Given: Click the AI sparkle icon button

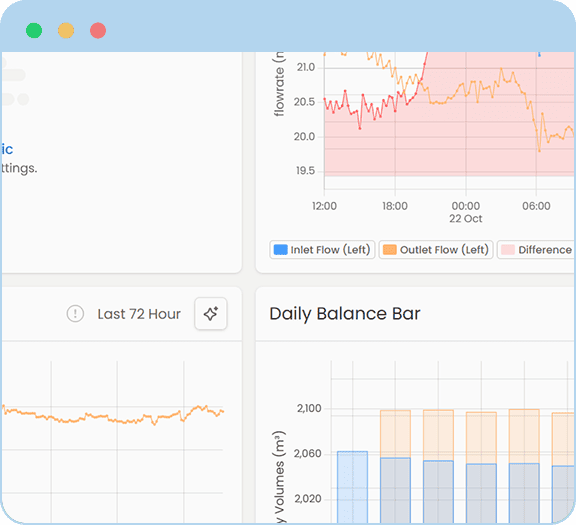Looking at the screenshot, I should tap(210, 314).
